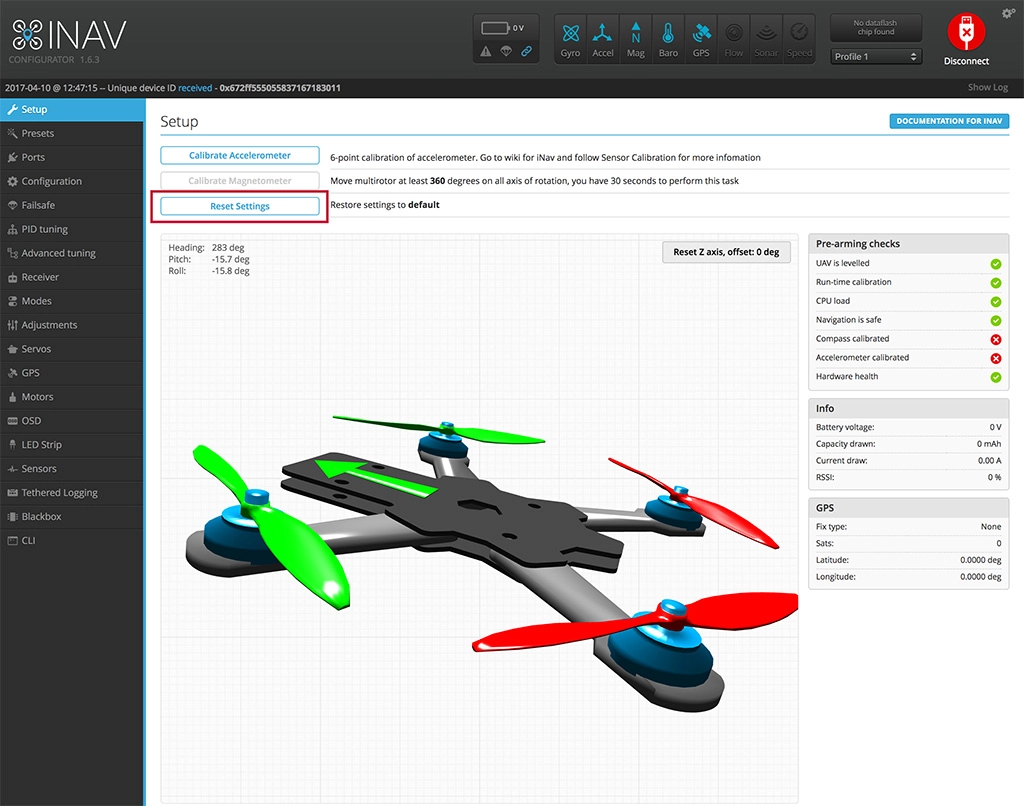Click the Sonar sensor icon

click(x=766, y=39)
